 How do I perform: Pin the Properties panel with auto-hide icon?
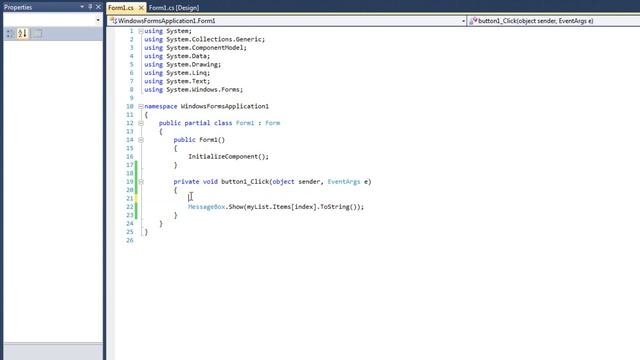point(90,7)
